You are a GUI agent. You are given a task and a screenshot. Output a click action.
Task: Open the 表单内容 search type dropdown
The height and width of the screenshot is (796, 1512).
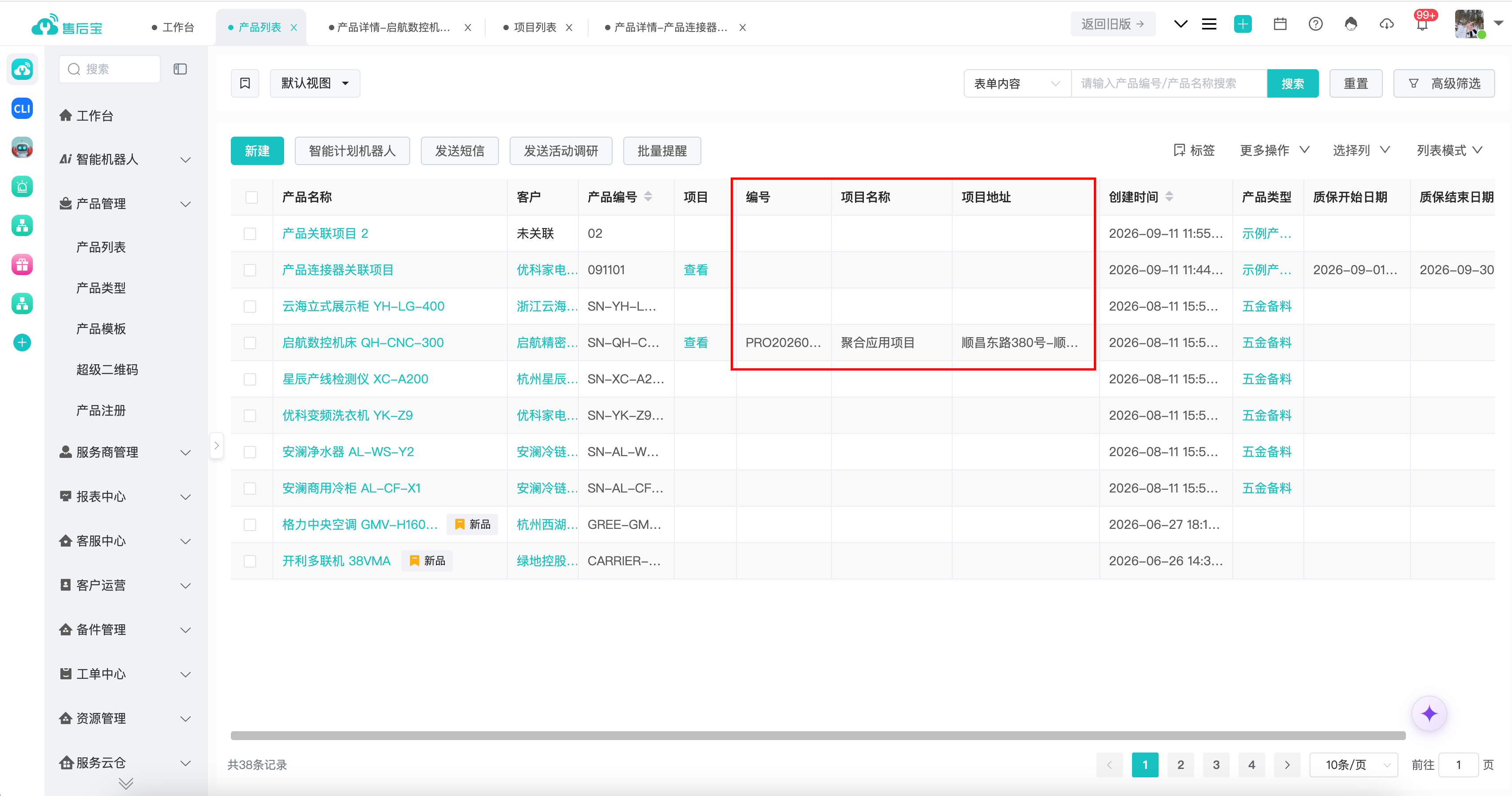pos(1018,83)
